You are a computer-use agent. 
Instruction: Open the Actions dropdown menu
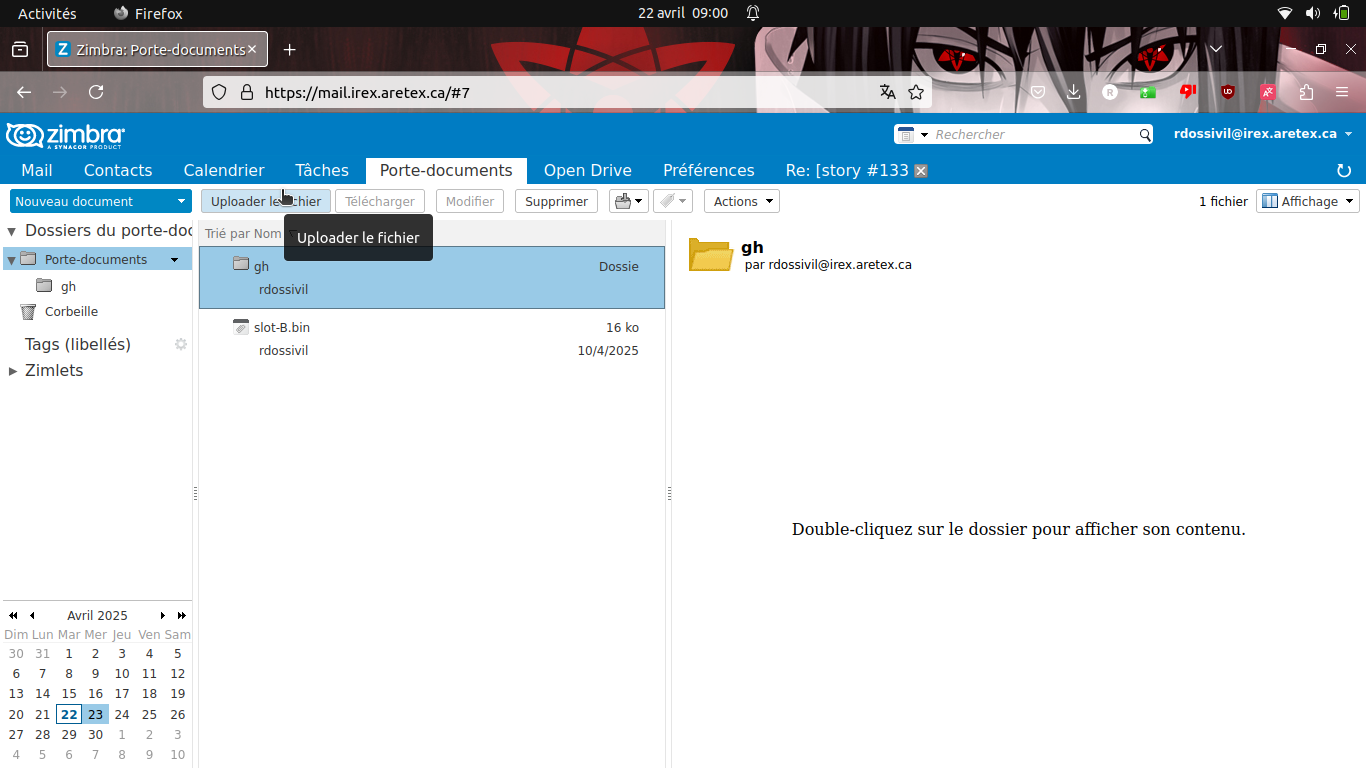click(742, 201)
